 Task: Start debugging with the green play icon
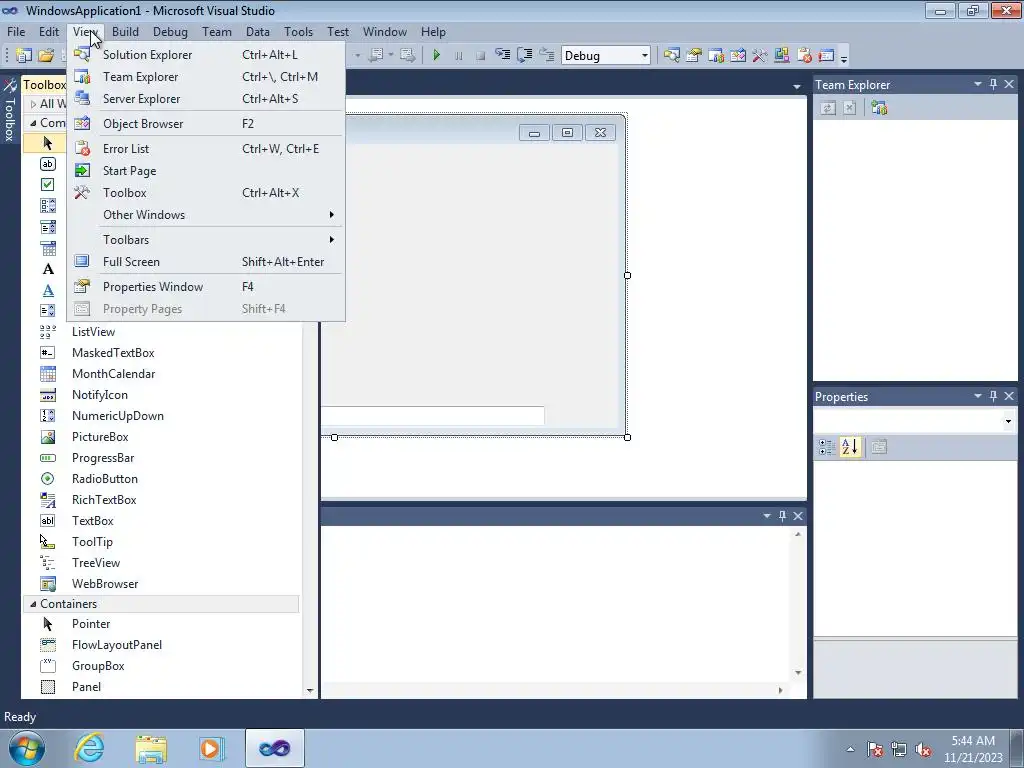[437, 56]
